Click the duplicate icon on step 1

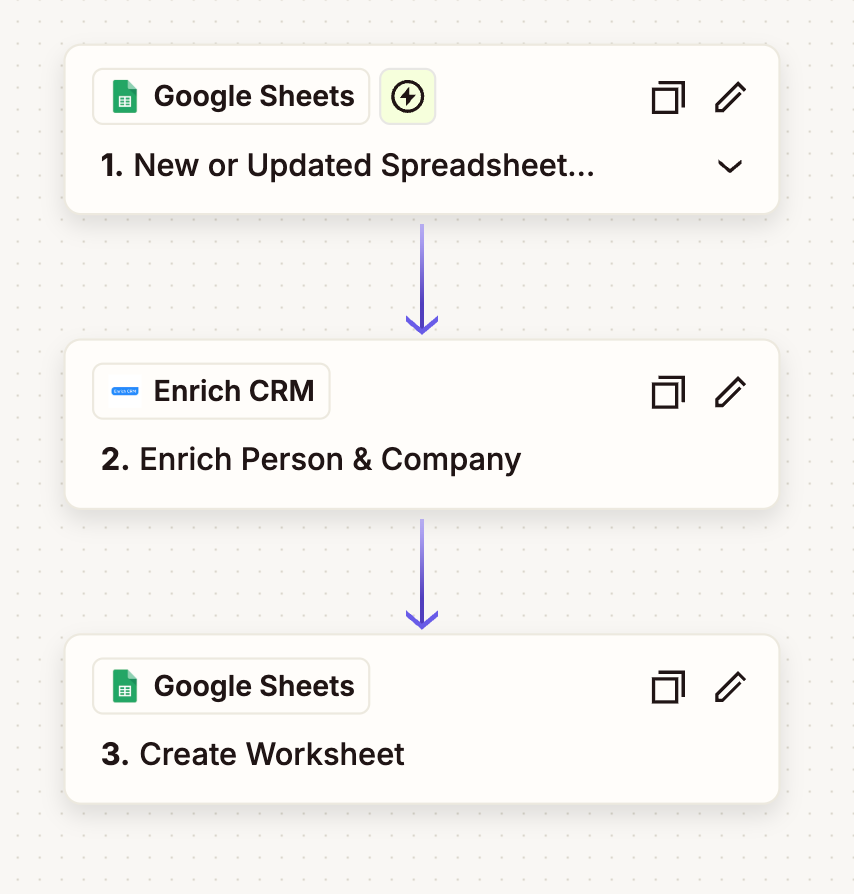point(668,97)
